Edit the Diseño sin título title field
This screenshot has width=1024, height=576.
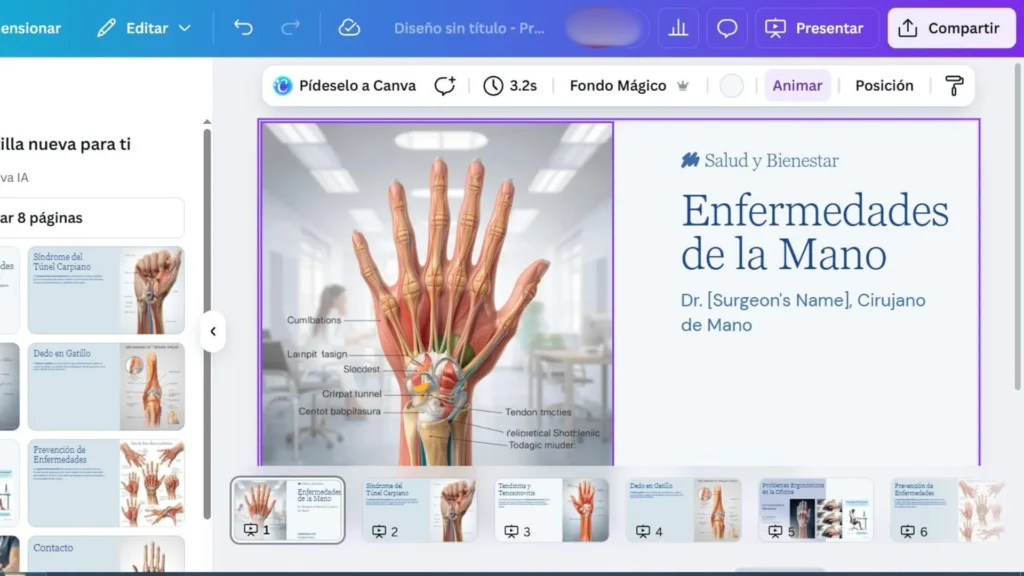(469, 28)
